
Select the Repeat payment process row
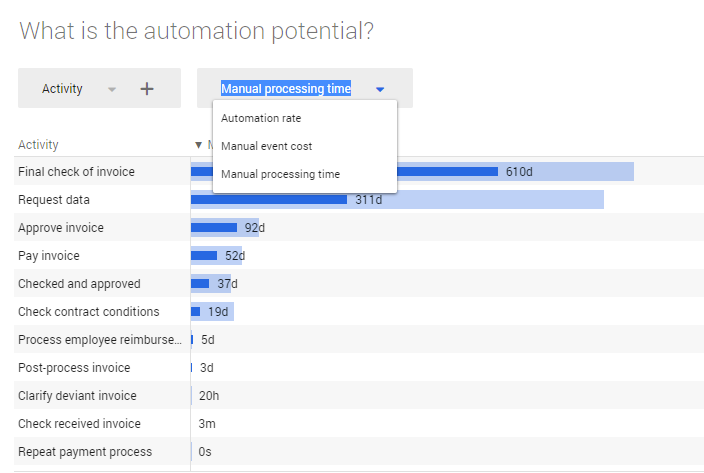tap(85, 452)
